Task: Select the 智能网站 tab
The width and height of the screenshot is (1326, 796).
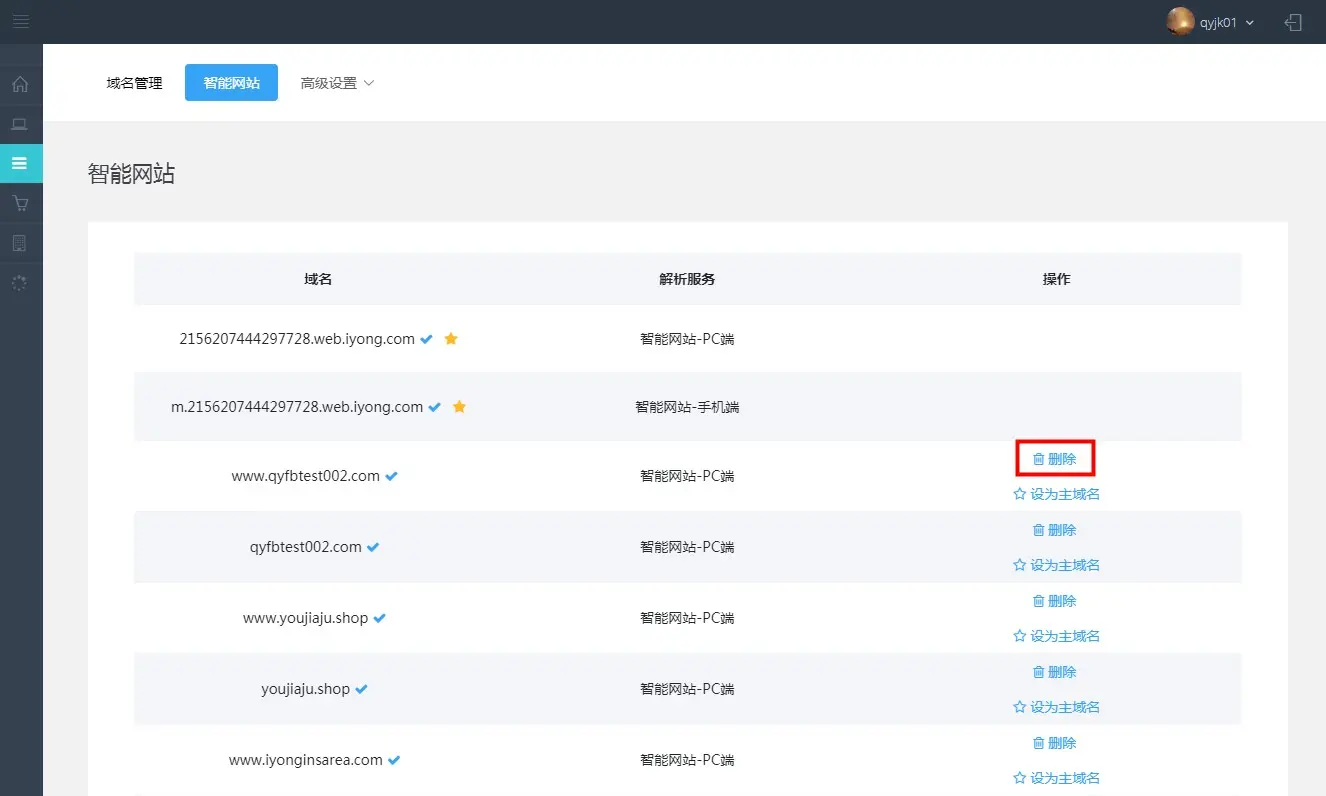Action: (231, 83)
